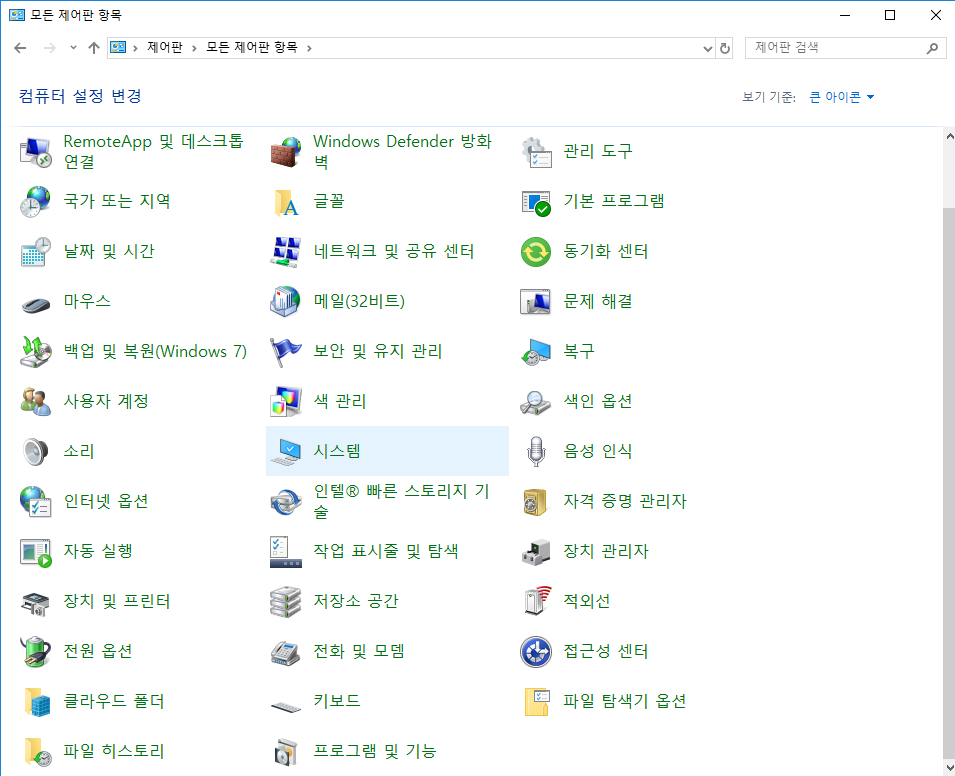955x776 pixels.
Task: Click the 인터넷 옵션 globe icon
Action: pos(36,501)
